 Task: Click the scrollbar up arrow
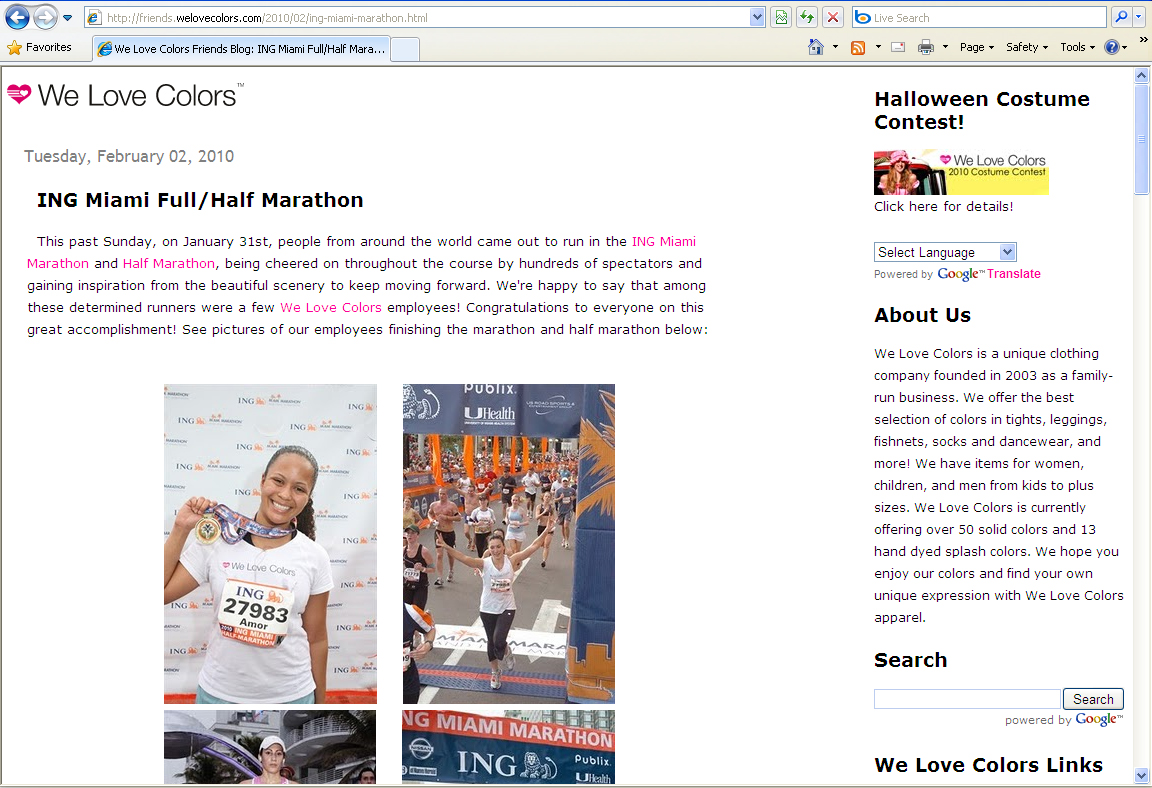1141,75
